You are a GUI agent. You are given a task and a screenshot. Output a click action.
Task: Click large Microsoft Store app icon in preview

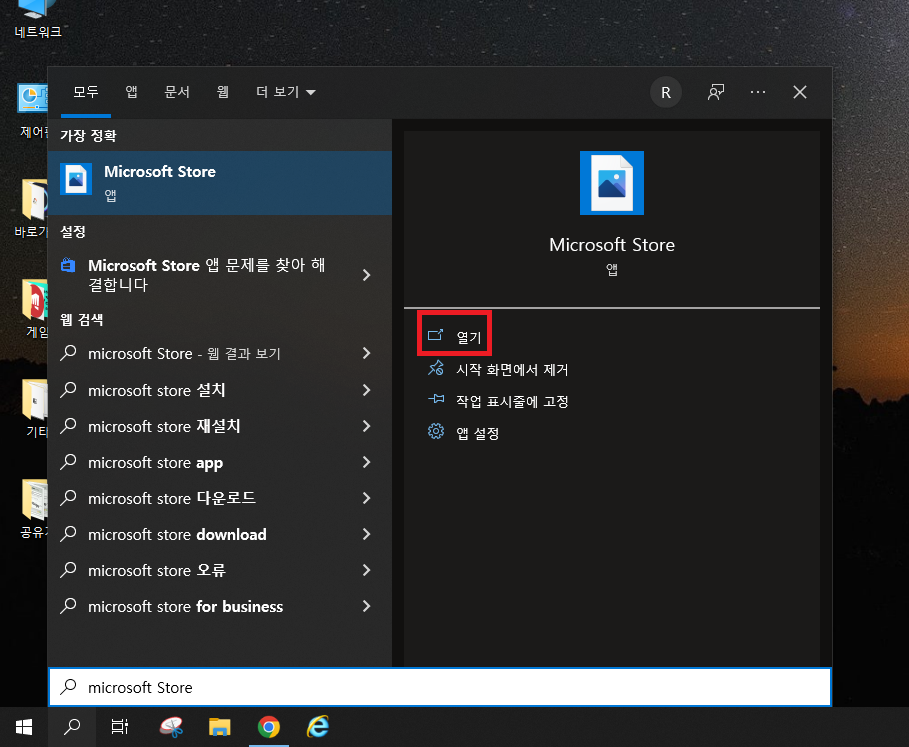pyautogui.click(x=612, y=183)
